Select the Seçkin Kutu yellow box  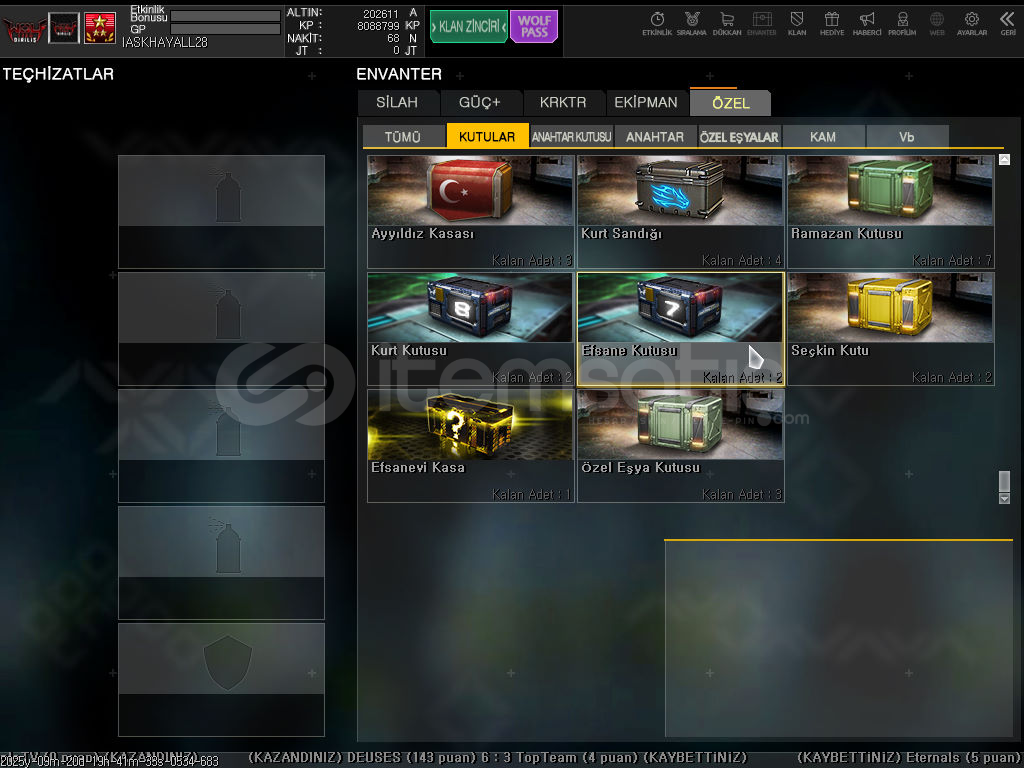point(891,328)
